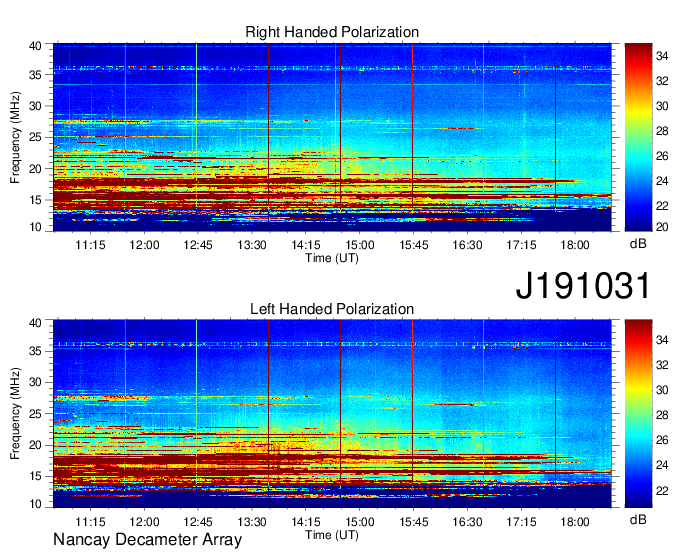Click 25 MHz tick on Left Handed plot
680x552 pixels.
[x=35, y=414]
